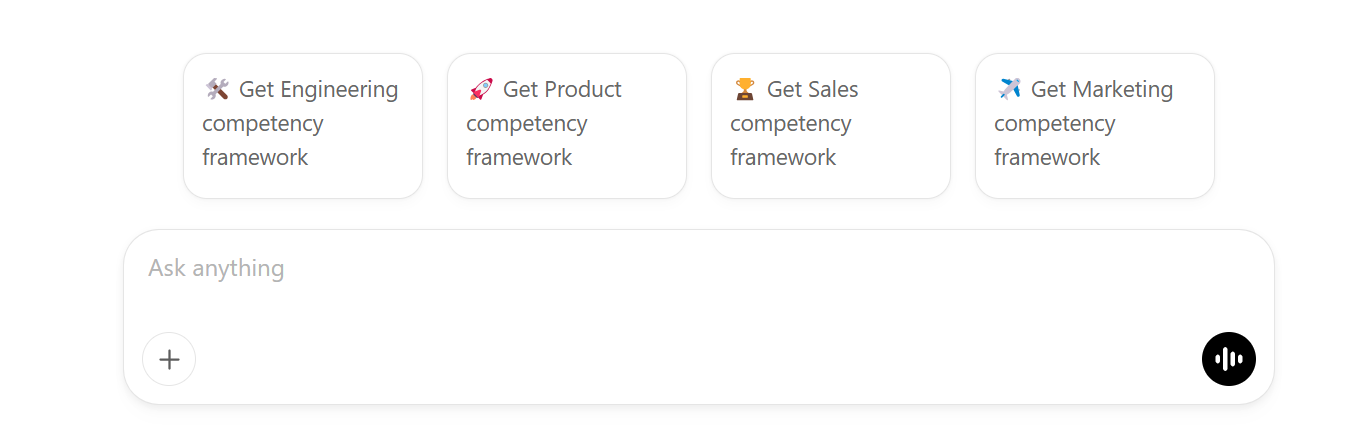Select the Get Engineering competency framework suggestion

coord(302,126)
